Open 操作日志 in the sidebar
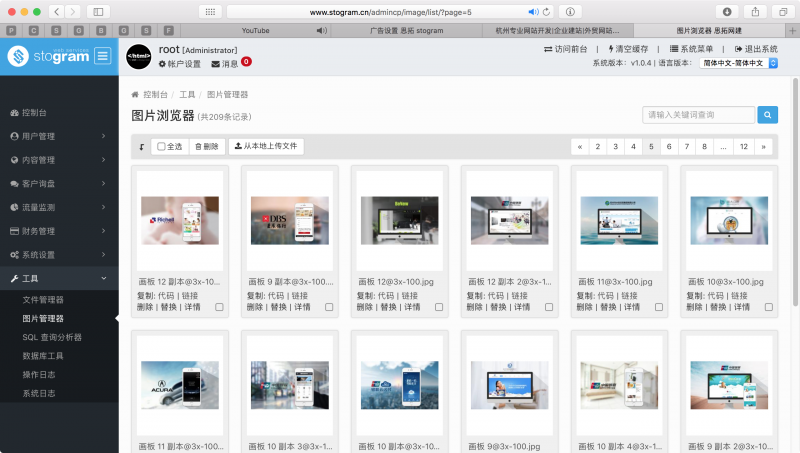The height and width of the screenshot is (453, 800). [x=39, y=374]
